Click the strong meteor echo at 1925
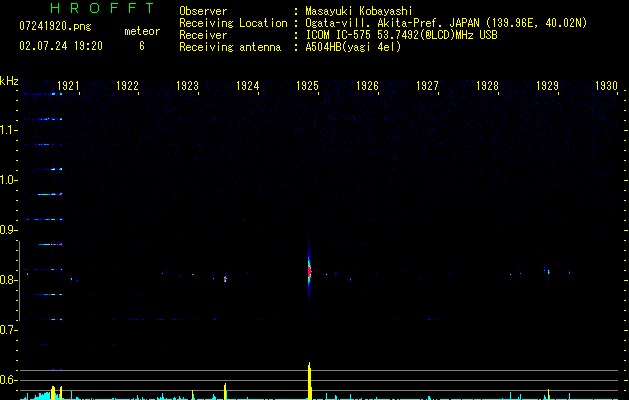Screen dimensions: 629x400 pyautogui.click(x=309, y=272)
